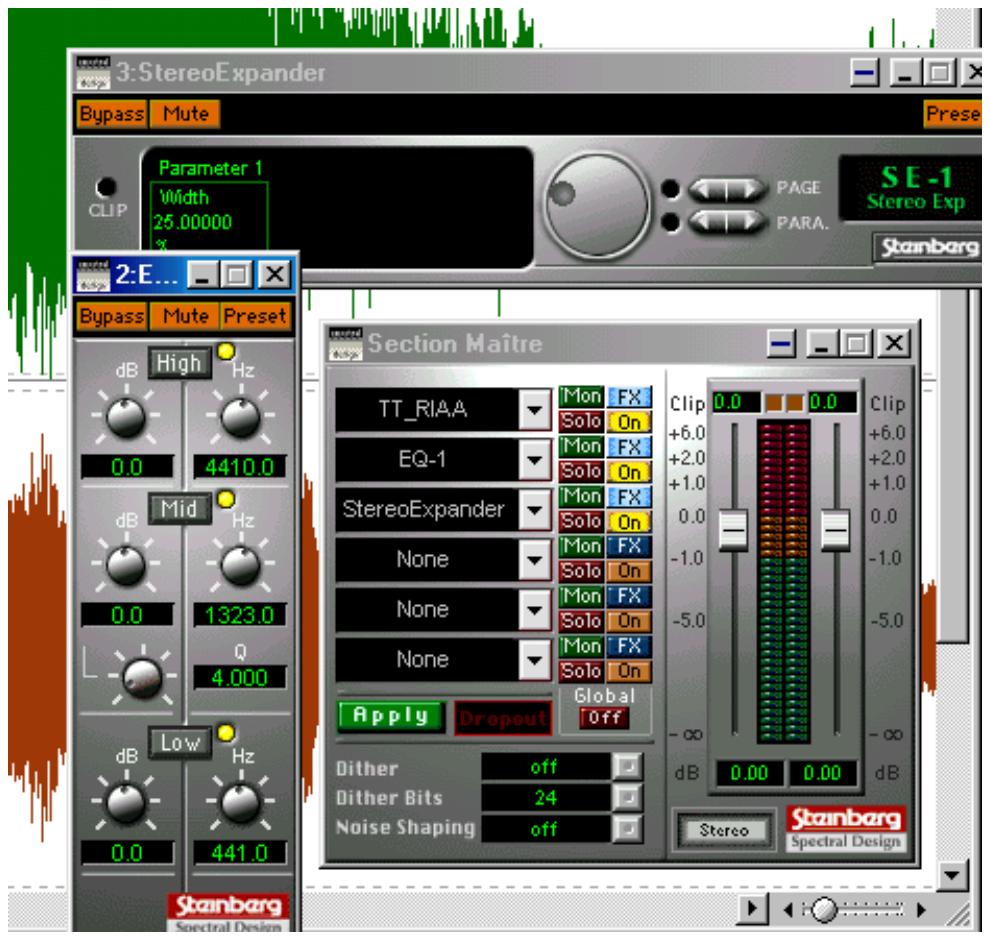
Task: Click the StereoExpander large value dial
Action: (597, 206)
